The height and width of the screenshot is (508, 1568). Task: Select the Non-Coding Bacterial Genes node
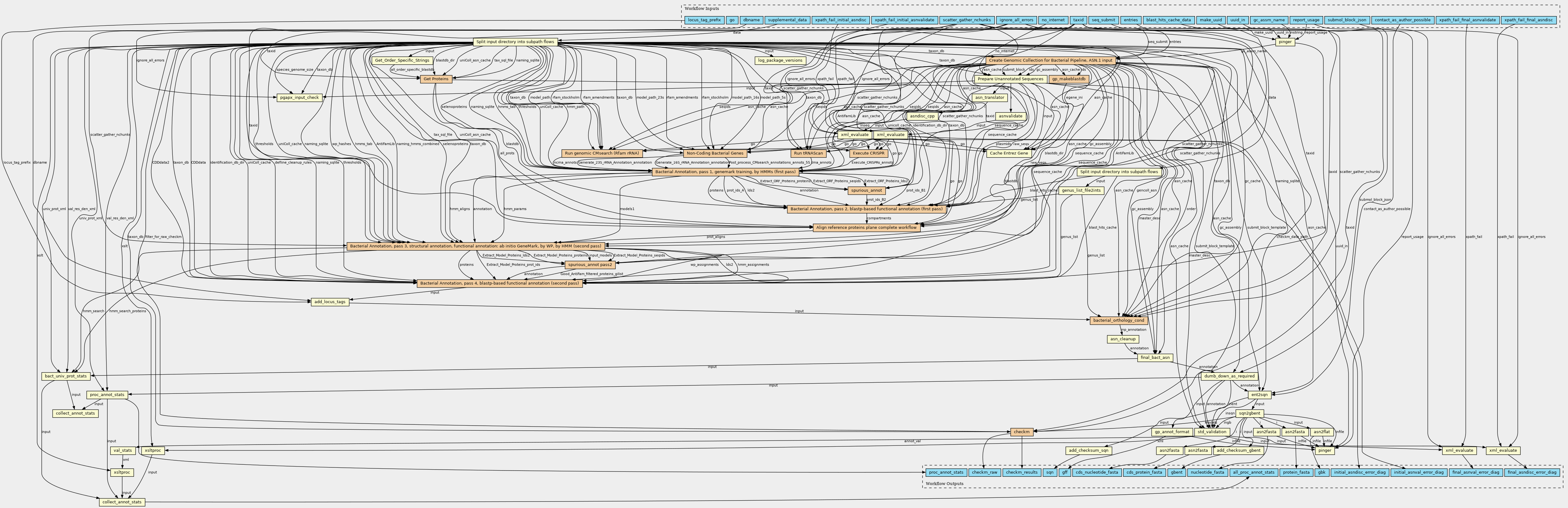click(x=715, y=153)
